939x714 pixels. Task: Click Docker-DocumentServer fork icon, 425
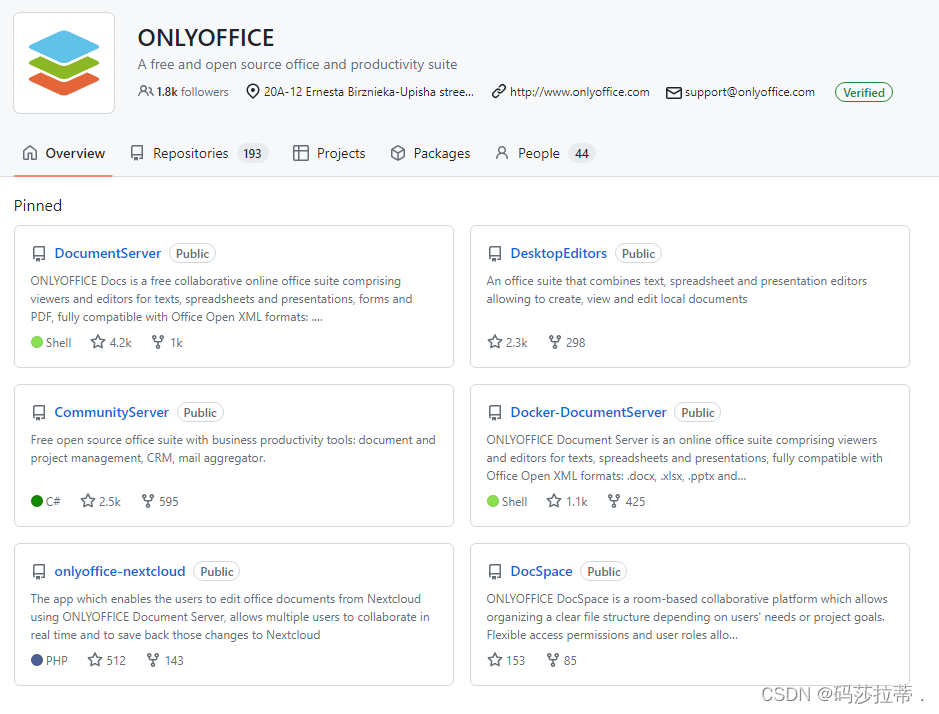coord(613,501)
